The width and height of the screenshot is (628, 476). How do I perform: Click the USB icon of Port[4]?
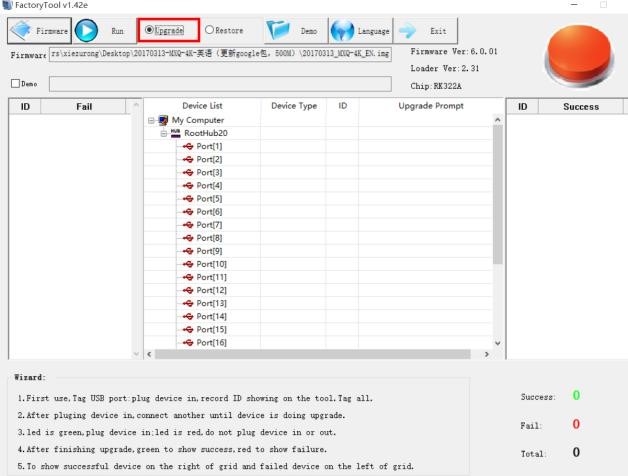[x=188, y=186]
